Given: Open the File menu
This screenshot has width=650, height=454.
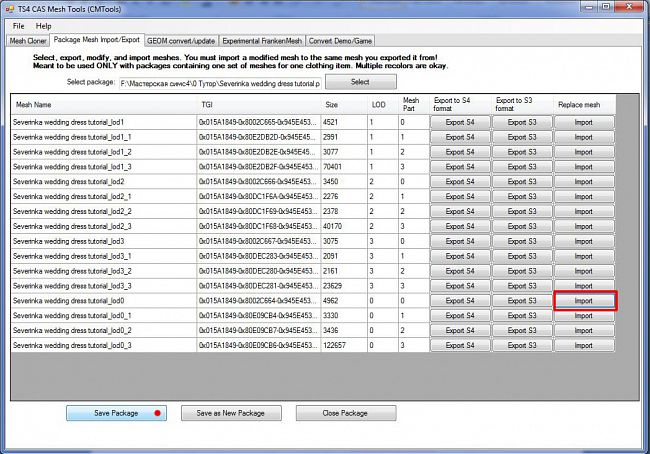Looking at the screenshot, I should 18,26.
